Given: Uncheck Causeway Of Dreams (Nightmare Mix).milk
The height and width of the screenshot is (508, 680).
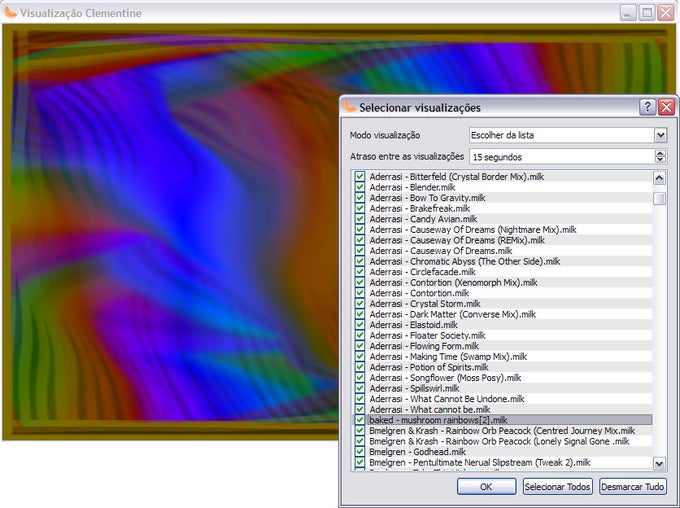Looking at the screenshot, I should 360,229.
